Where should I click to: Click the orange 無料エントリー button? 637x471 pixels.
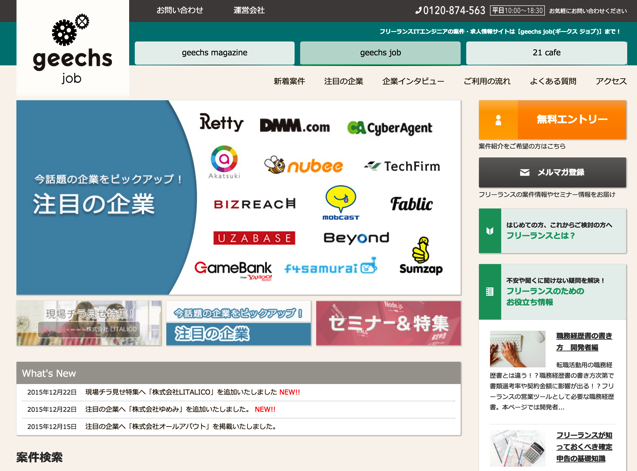(x=552, y=120)
